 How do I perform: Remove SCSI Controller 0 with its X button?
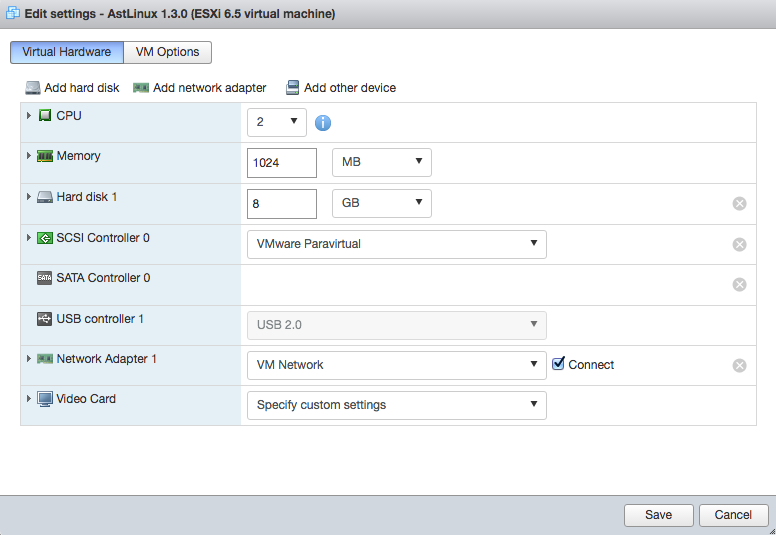click(739, 244)
